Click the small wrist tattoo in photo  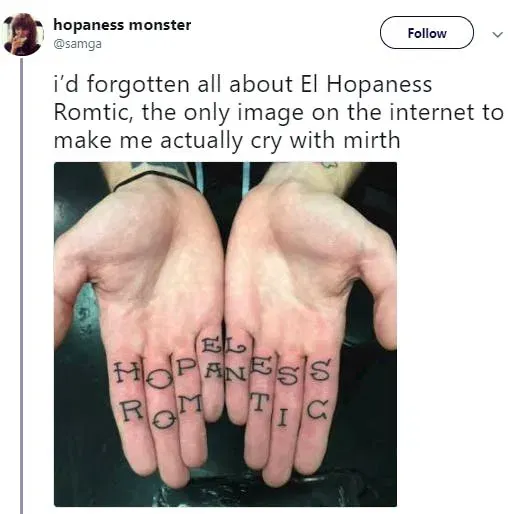pyautogui.click(x=328, y=164)
